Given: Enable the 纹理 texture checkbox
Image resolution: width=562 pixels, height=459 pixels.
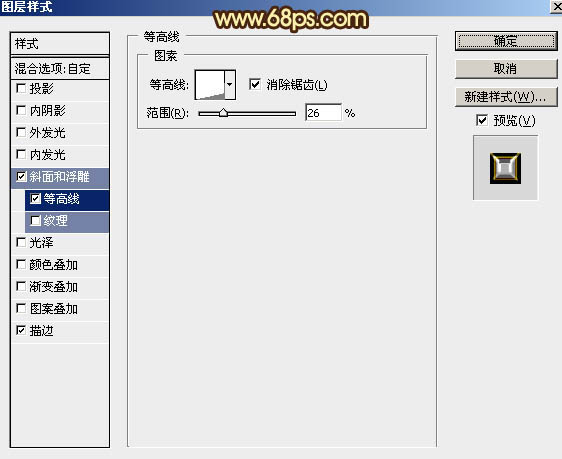Looking at the screenshot, I should tap(35, 220).
